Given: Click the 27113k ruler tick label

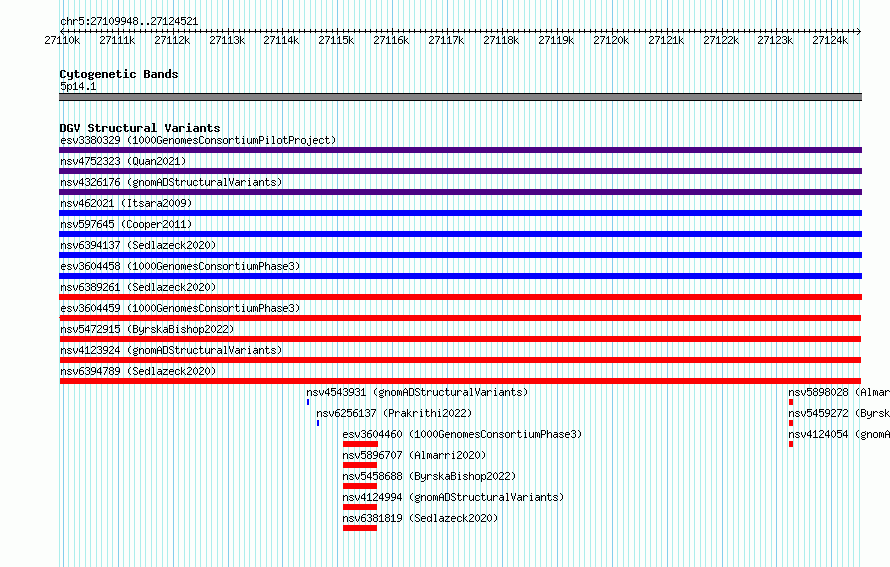Looking at the screenshot, I should pyautogui.click(x=227, y=40).
